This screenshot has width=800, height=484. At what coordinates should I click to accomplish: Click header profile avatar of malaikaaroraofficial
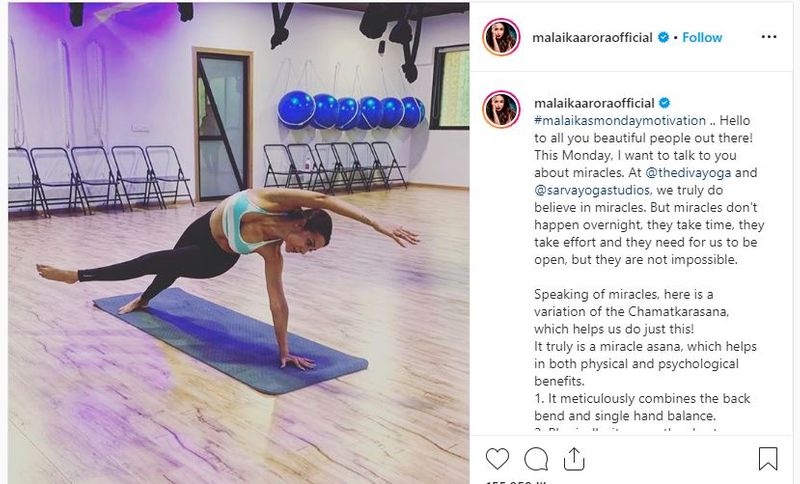(x=501, y=37)
